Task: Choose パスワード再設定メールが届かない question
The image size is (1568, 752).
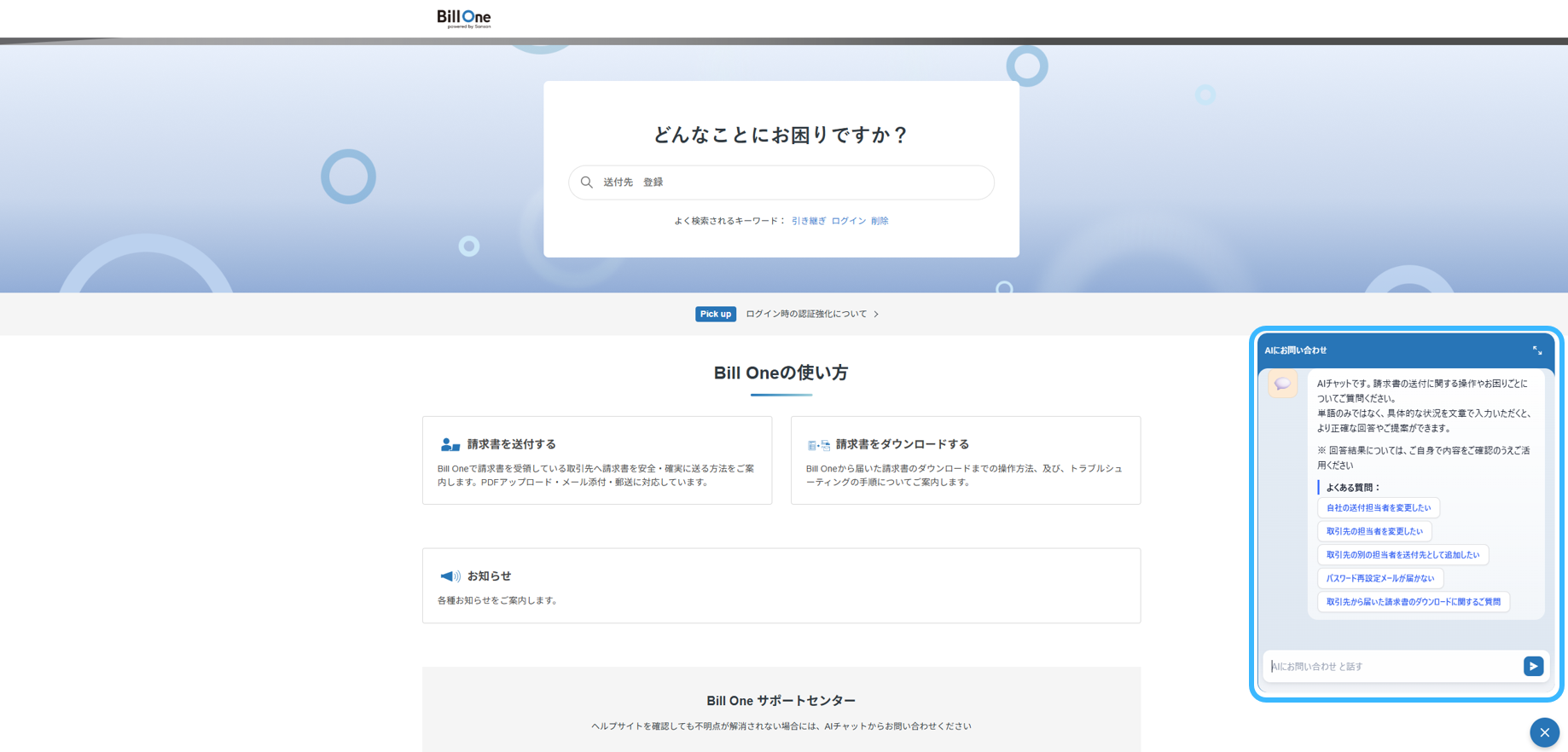Action: click(1380, 578)
